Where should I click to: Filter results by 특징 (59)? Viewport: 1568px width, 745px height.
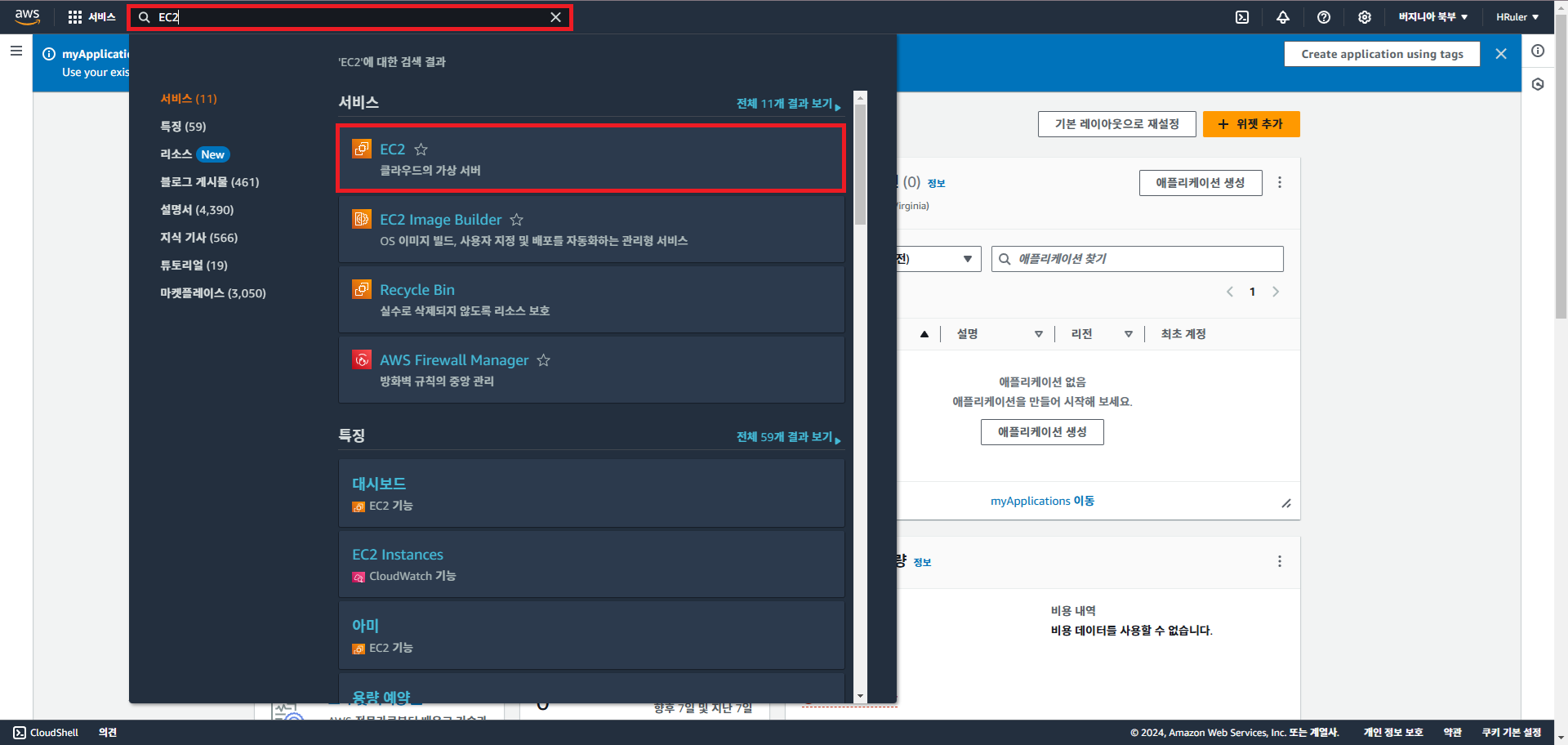click(x=183, y=127)
